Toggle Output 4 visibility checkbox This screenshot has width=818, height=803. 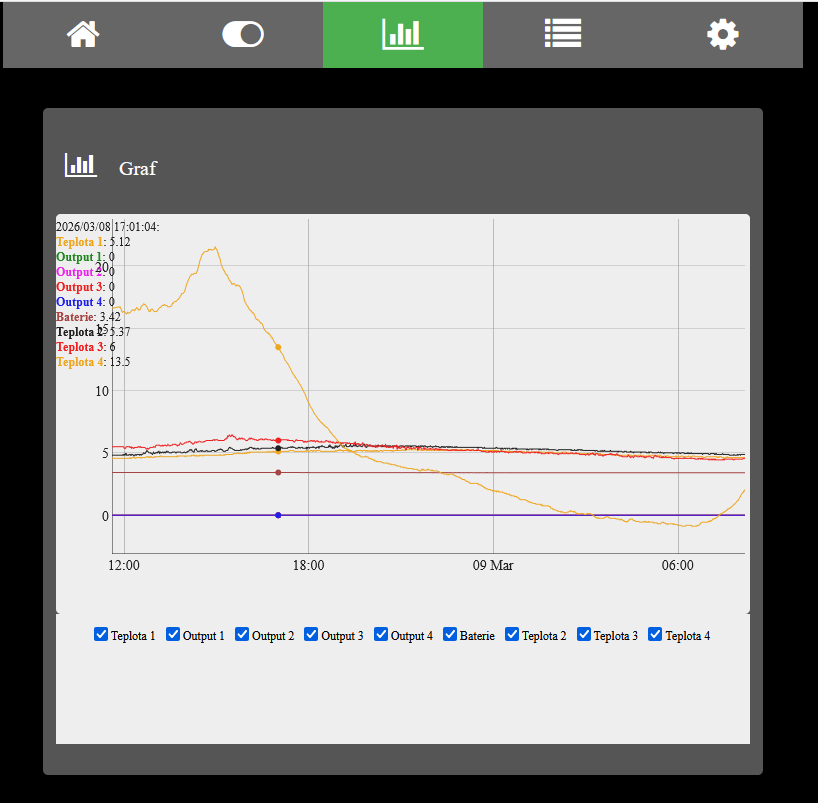[381, 634]
